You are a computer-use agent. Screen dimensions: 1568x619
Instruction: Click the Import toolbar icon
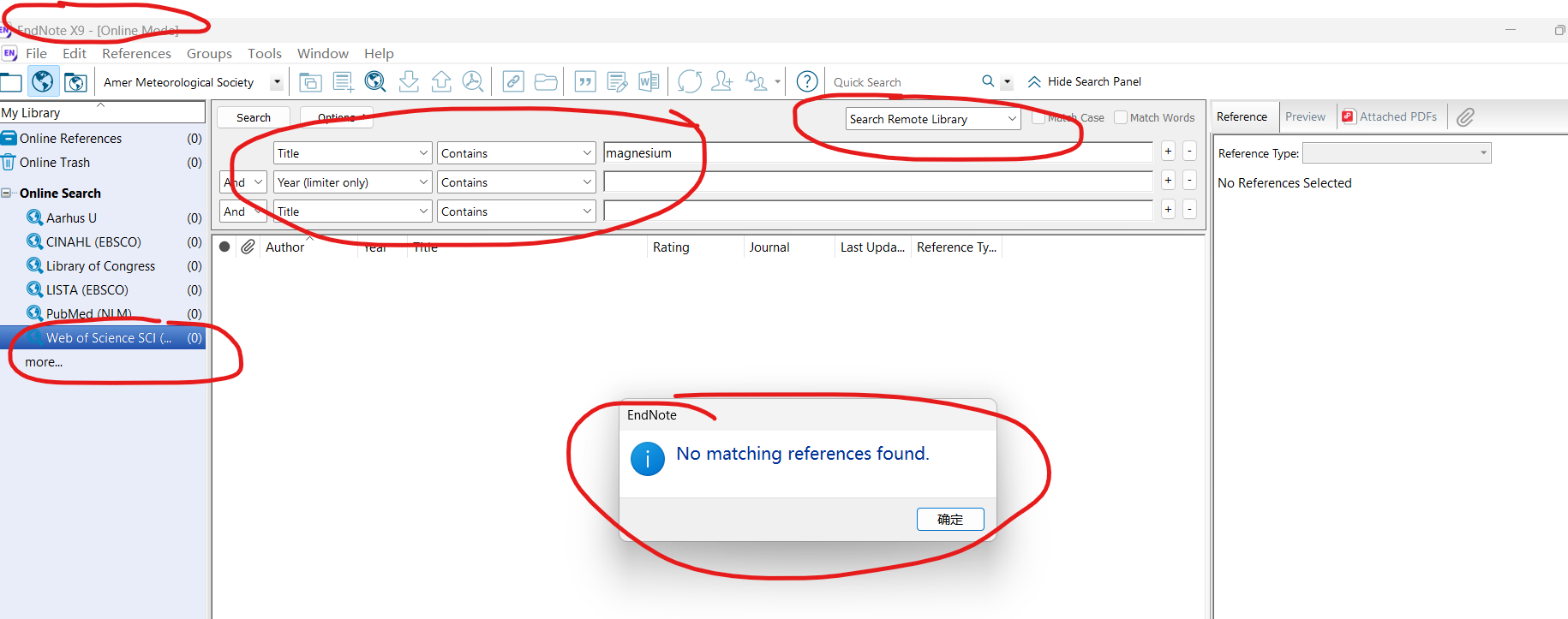click(409, 82)
